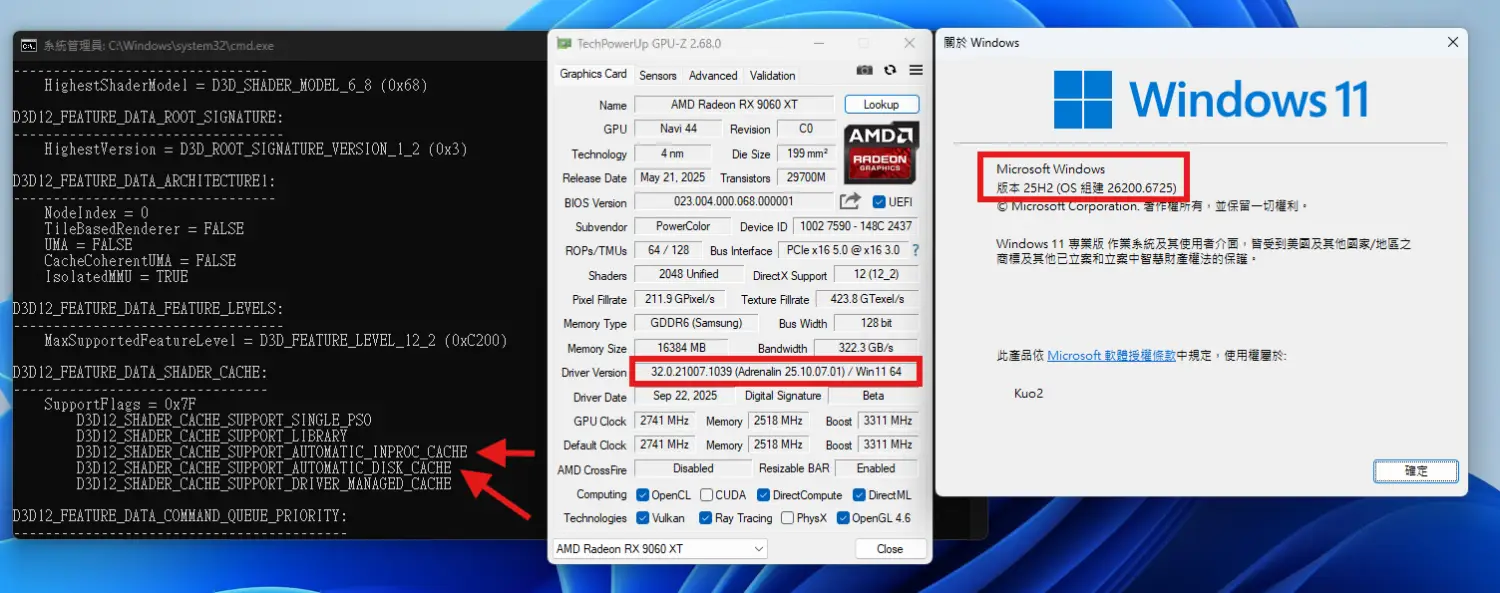Image resolution: width=1500 pixels, height=593 pixels.
Task: Click the Revision value C0
Action: point(806,129)
